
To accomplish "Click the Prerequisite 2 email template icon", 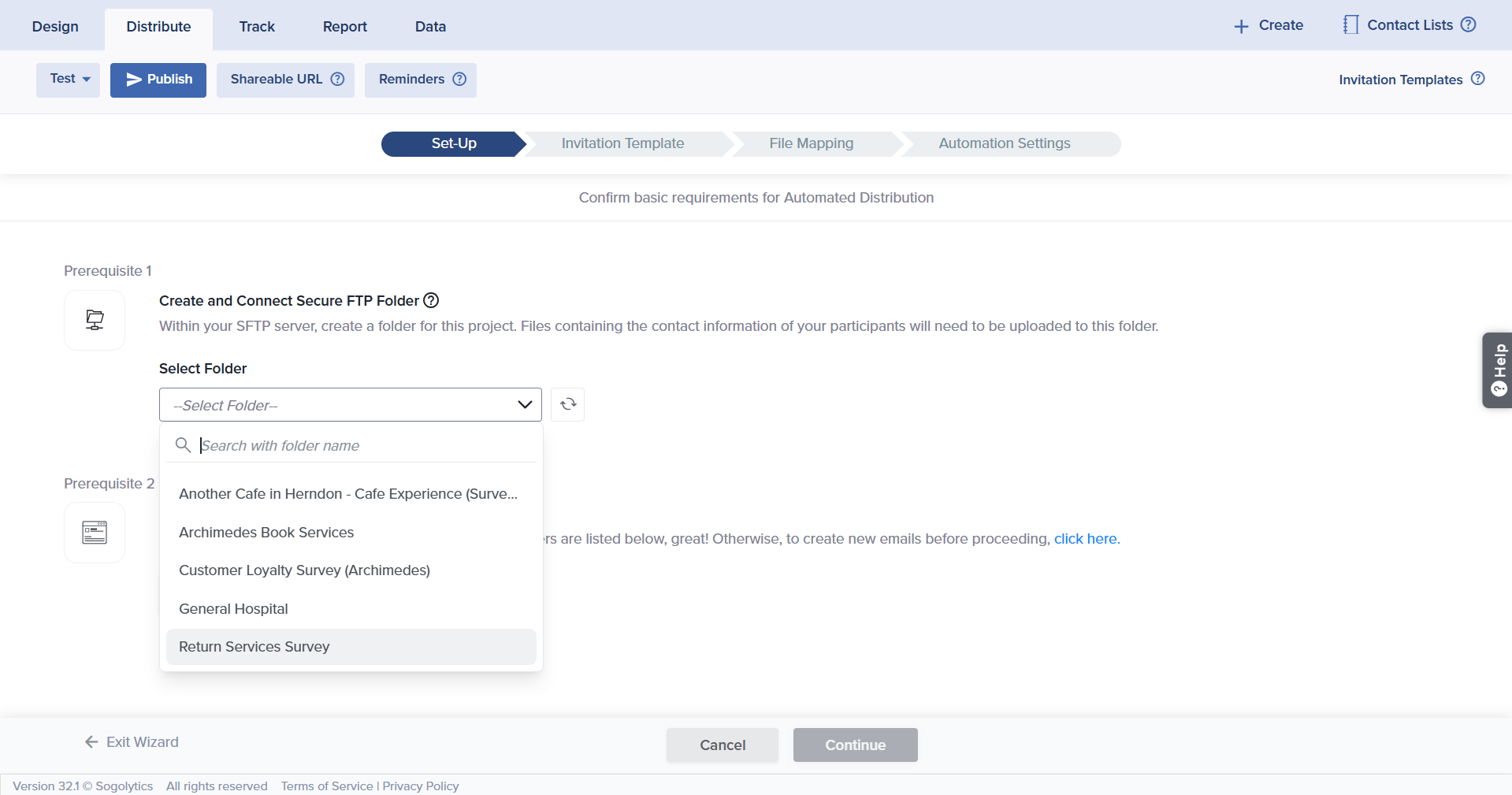I will pos(95,533).
